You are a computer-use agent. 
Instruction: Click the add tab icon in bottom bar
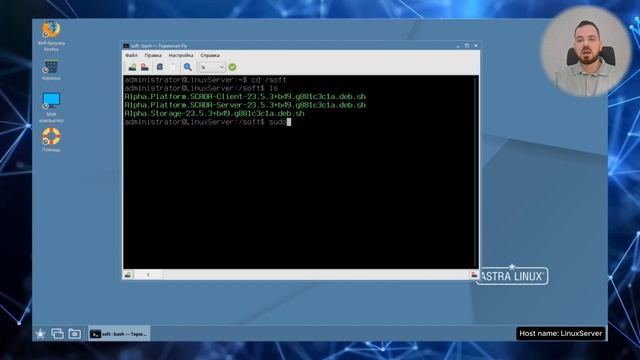coord(128,275)
